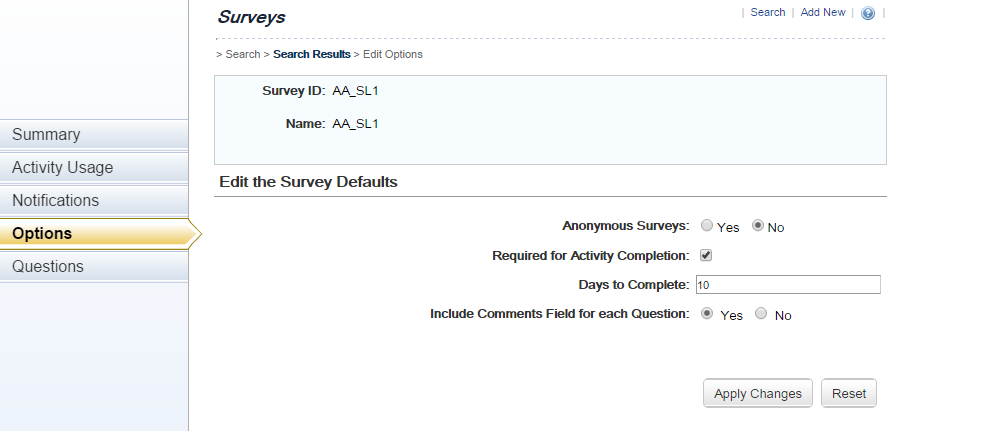Select the highlighted Options tab
The height and width of the screenshot is (431, 992).
pyautogui.click(x=98, y=234)
